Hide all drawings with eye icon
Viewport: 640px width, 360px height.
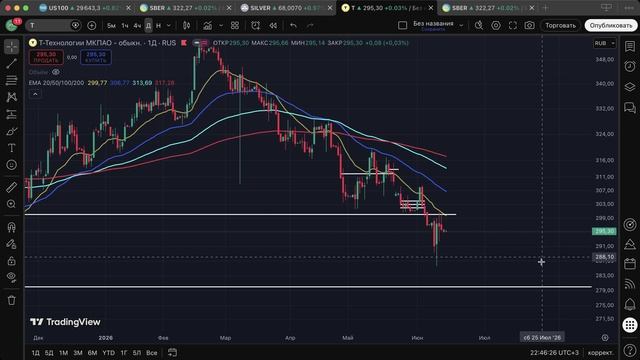[x=11, y=277]
